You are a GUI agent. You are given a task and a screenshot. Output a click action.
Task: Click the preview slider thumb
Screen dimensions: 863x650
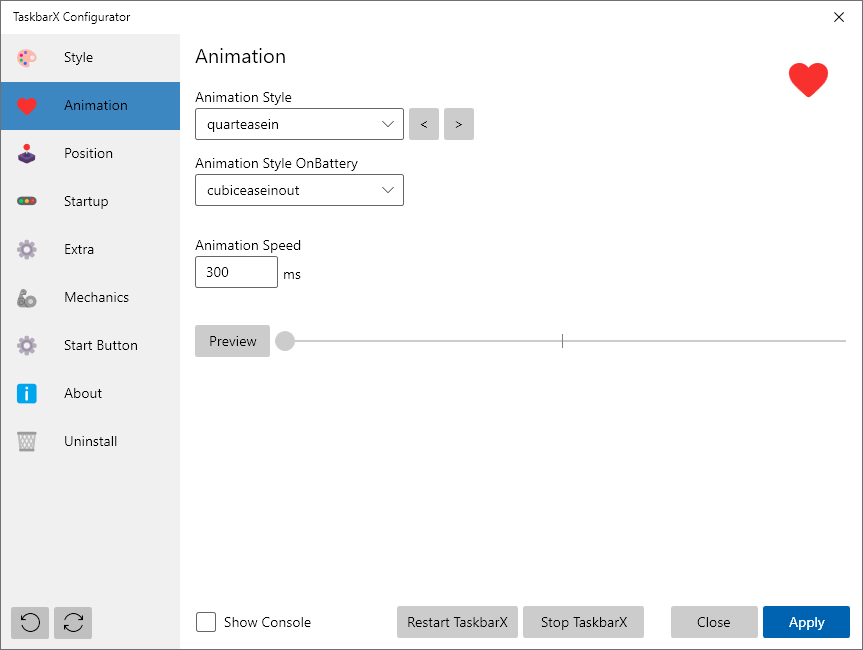pos(285,341)
